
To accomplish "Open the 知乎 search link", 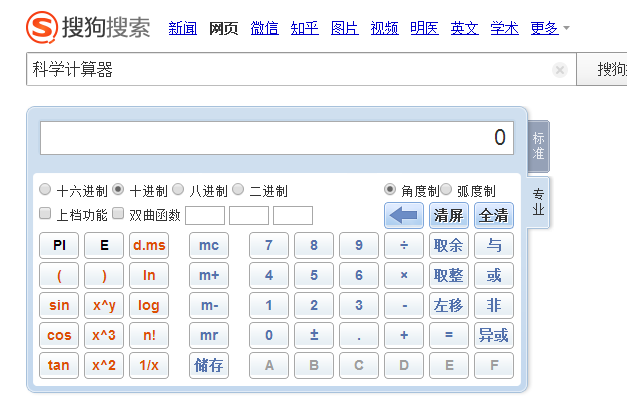I will pyautogui.click(x=304, y=28).
